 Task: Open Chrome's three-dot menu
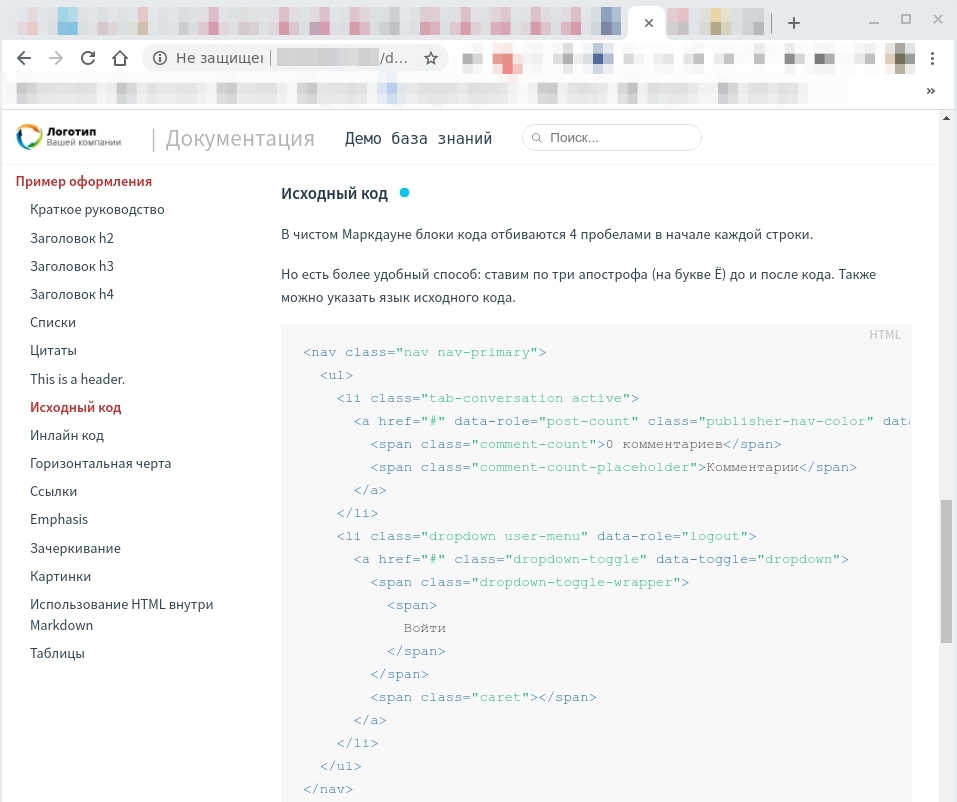pyautogui.click(x=933, y=58)
